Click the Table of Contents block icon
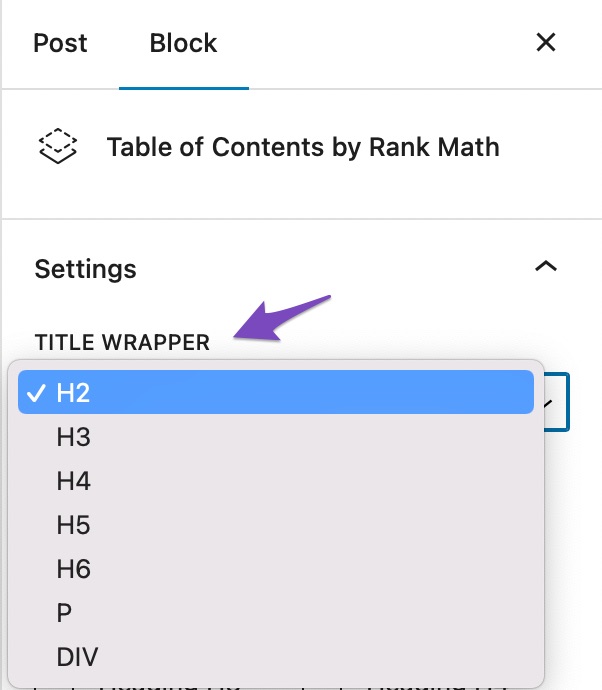 point(57,147)
